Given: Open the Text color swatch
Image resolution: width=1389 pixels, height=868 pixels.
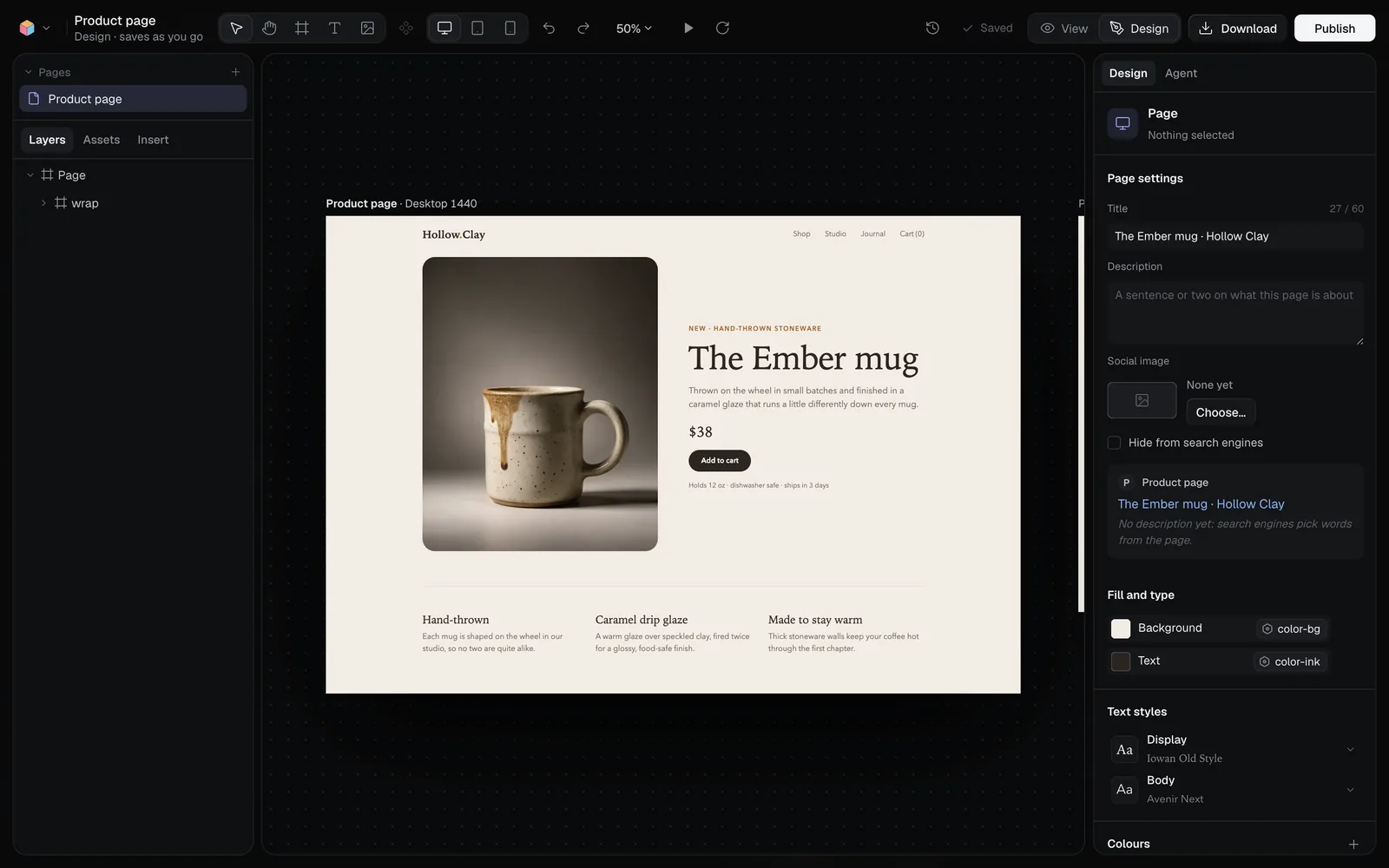Looking at the screenshot, I should click(1121, 661).
